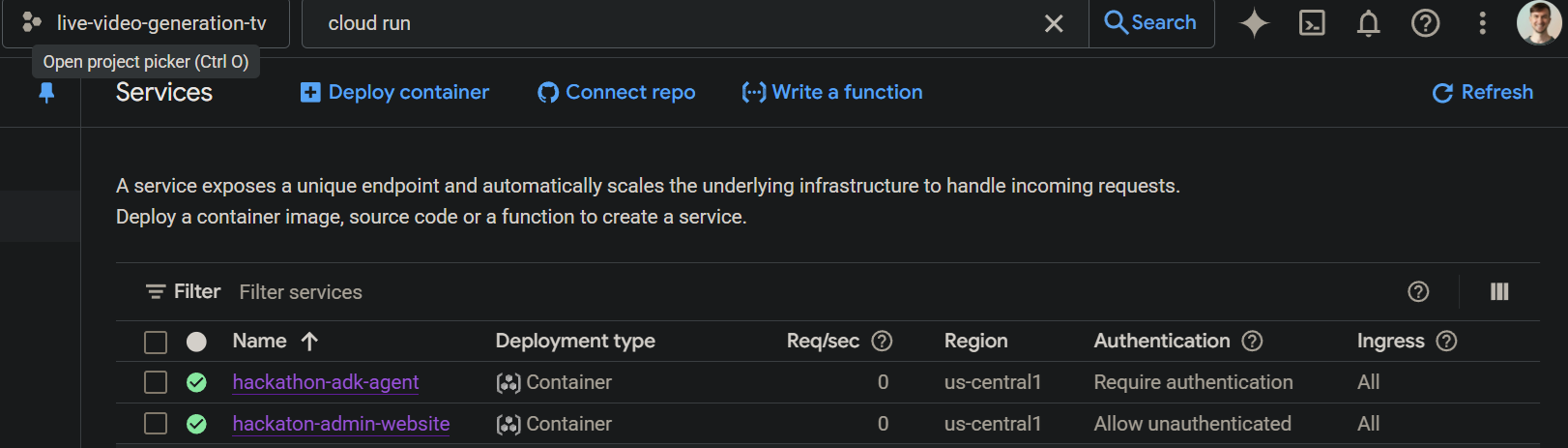The height and width of the screenshot is (448, 1568).
Task: Show help for the Req/sec column
Action: (882, 341)
